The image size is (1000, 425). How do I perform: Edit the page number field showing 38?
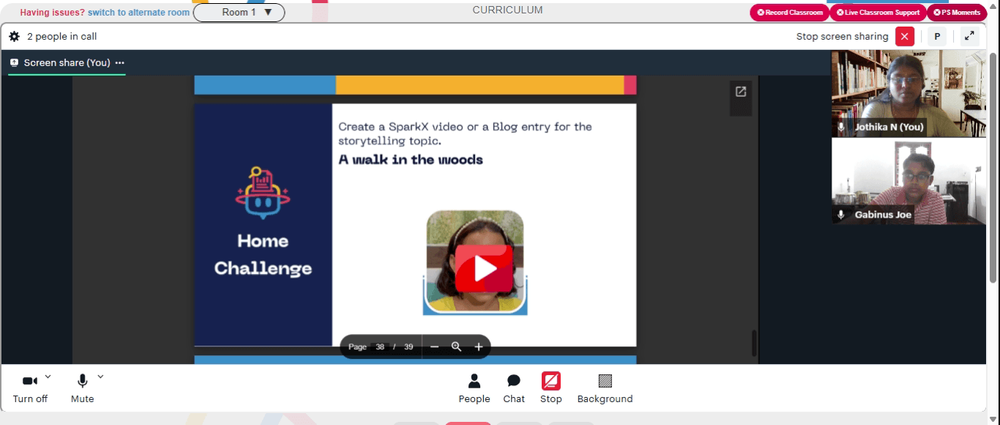(x=380, y=347)
